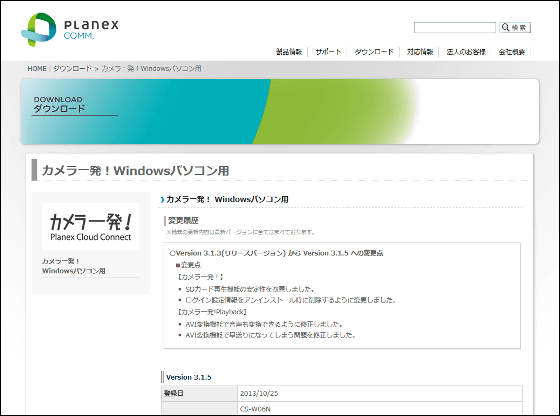Click the Version 3.1.3 to 3.1.5 changelog line
The height and width of the screenshot is (416, 560).
[x=276, y=253]
